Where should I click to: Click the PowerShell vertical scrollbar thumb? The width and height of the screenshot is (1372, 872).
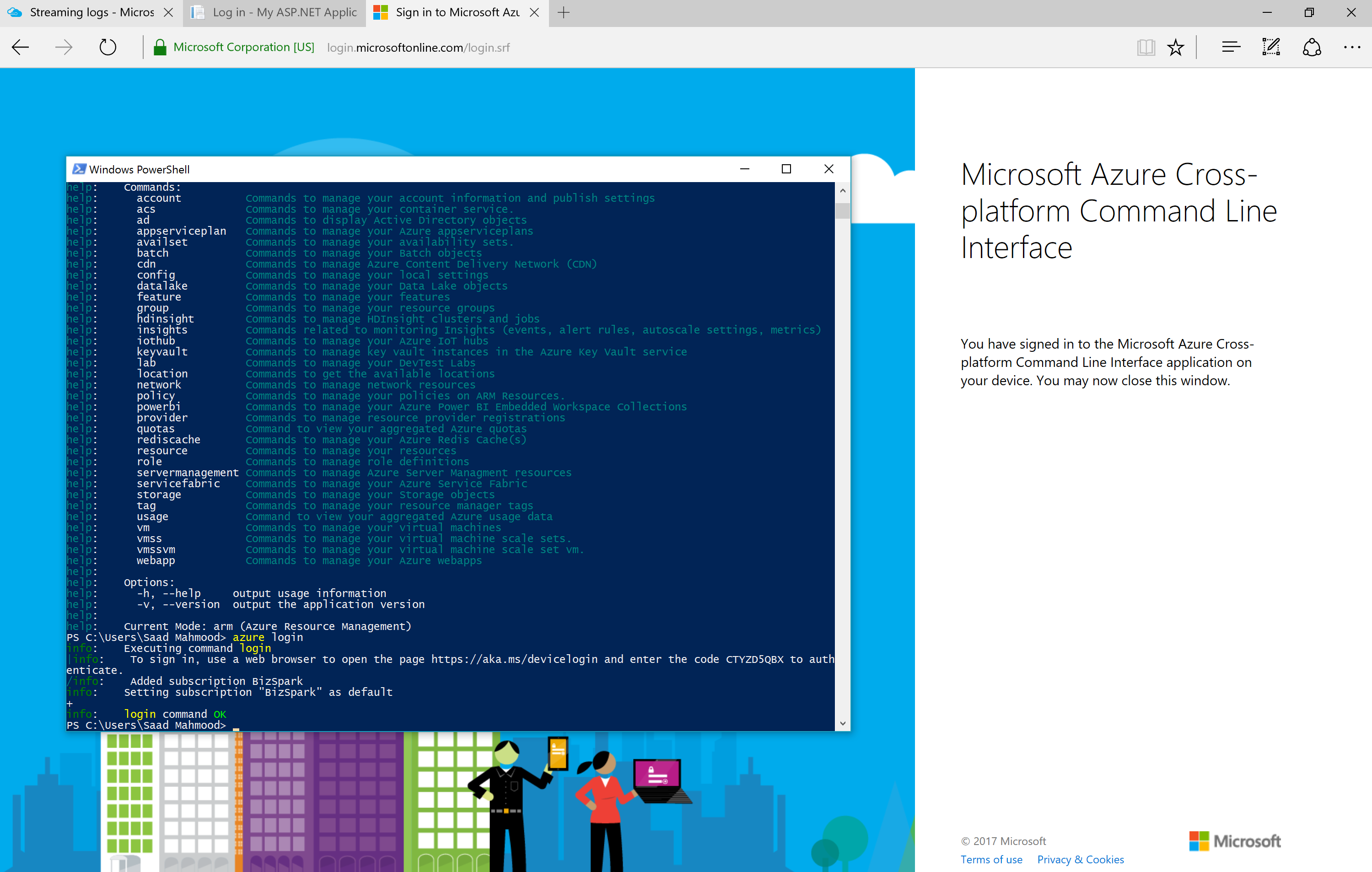point(843,210)
